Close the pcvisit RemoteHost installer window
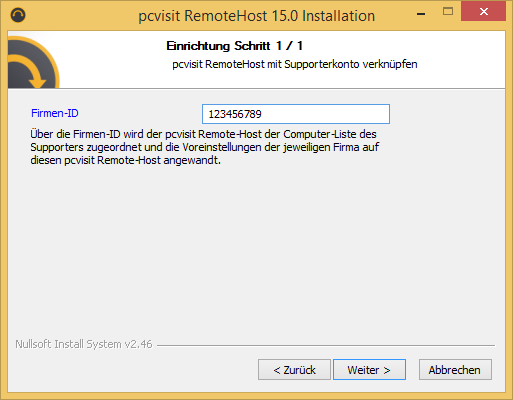 (x=483, y=12)
